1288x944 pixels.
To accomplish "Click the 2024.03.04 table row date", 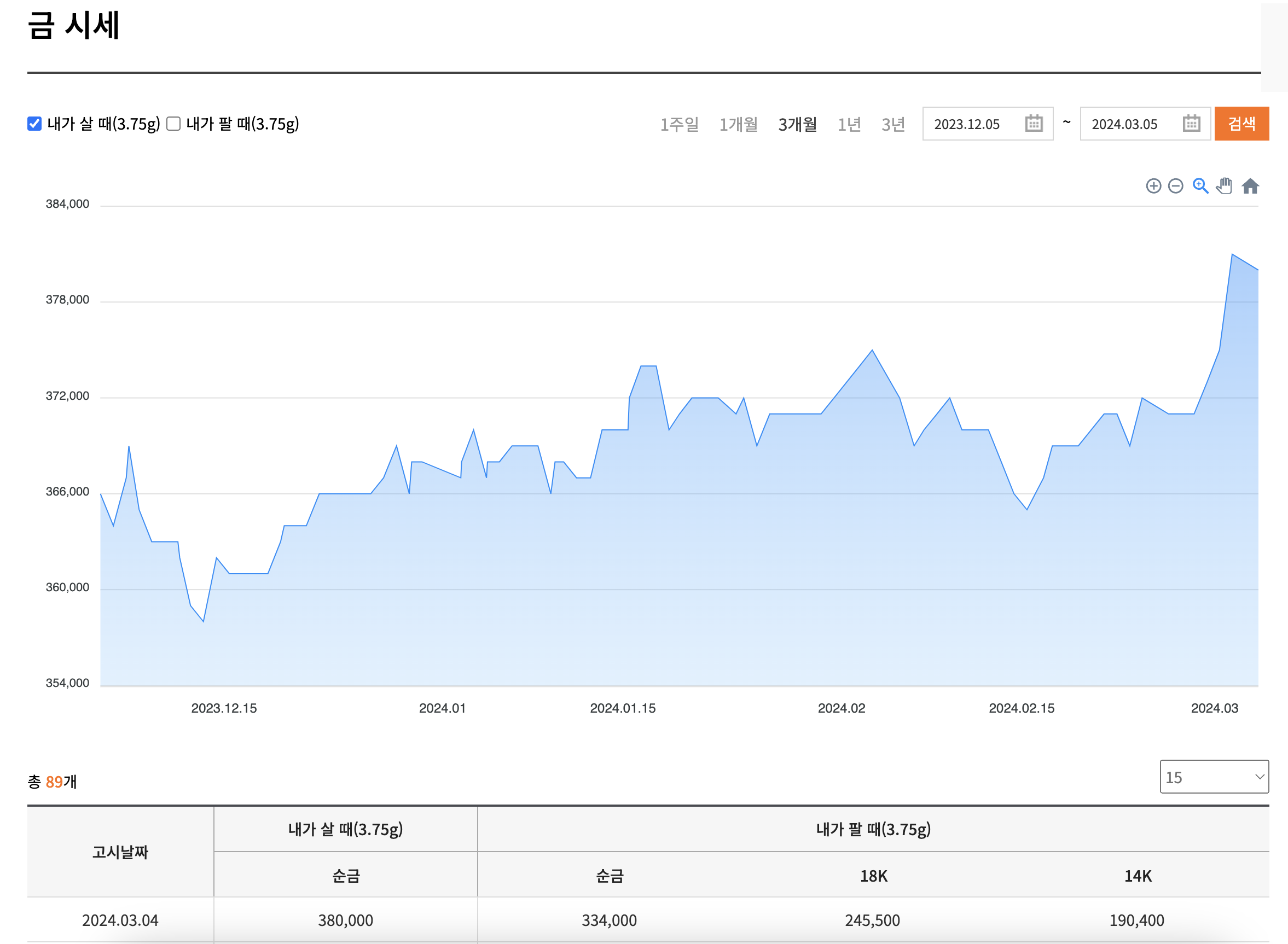I will 120,920.
